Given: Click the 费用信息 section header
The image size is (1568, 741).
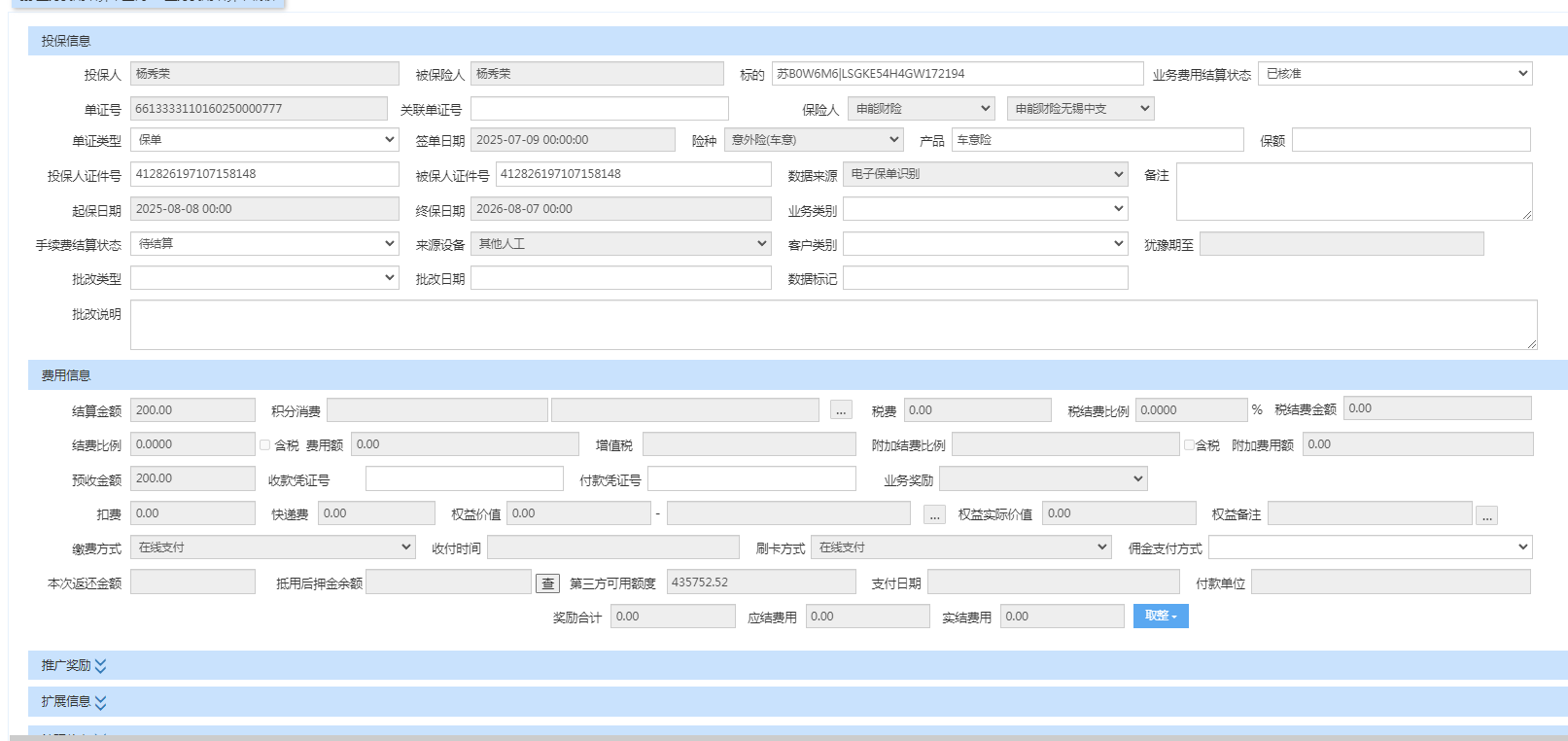Looking at the screenshot, I should coord(797,375).
